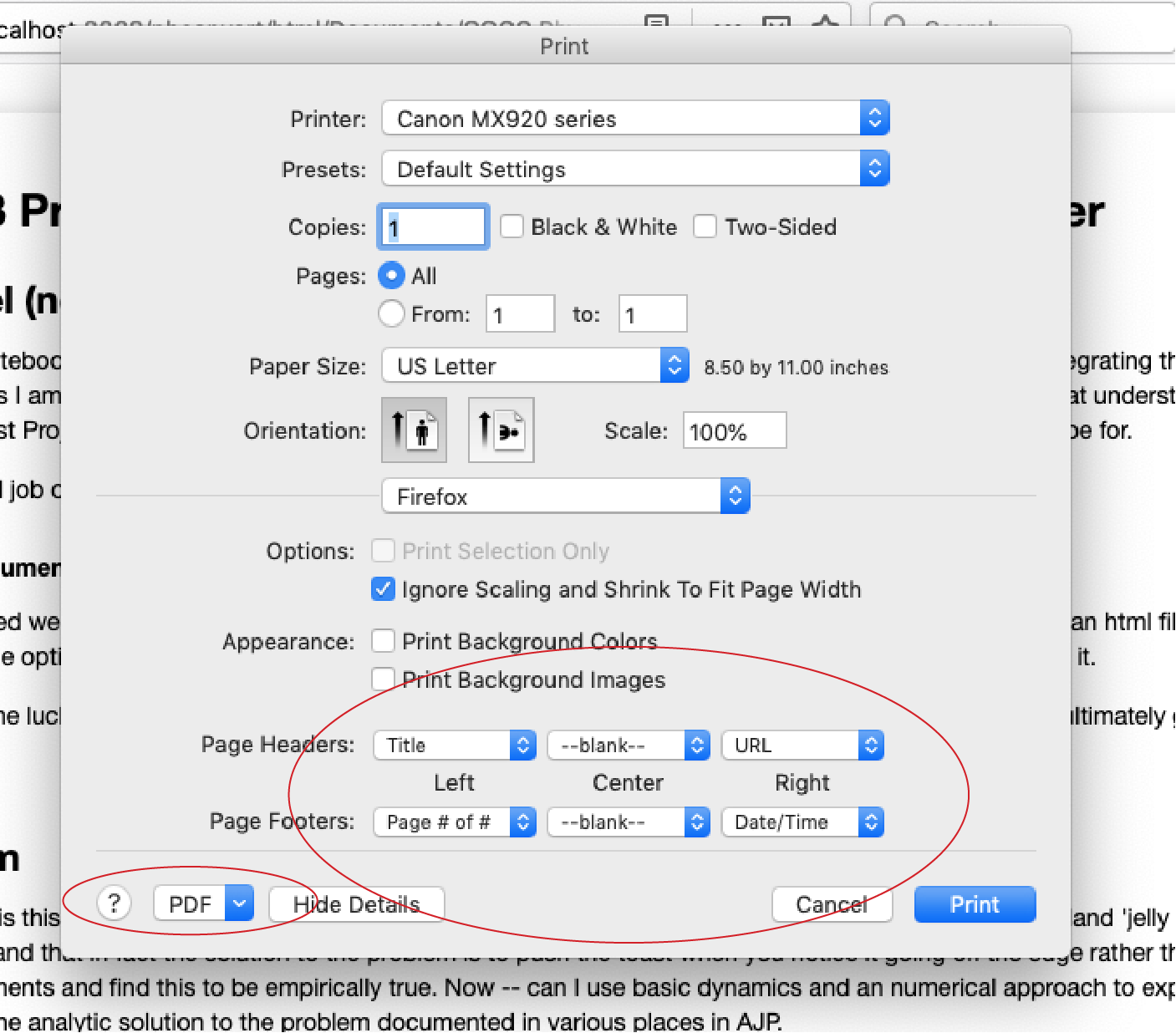Viewport: 1176px width, 1033px height.
Task: Open the Presets Default Settings dropdown
Action: click(x=635, y=169)
